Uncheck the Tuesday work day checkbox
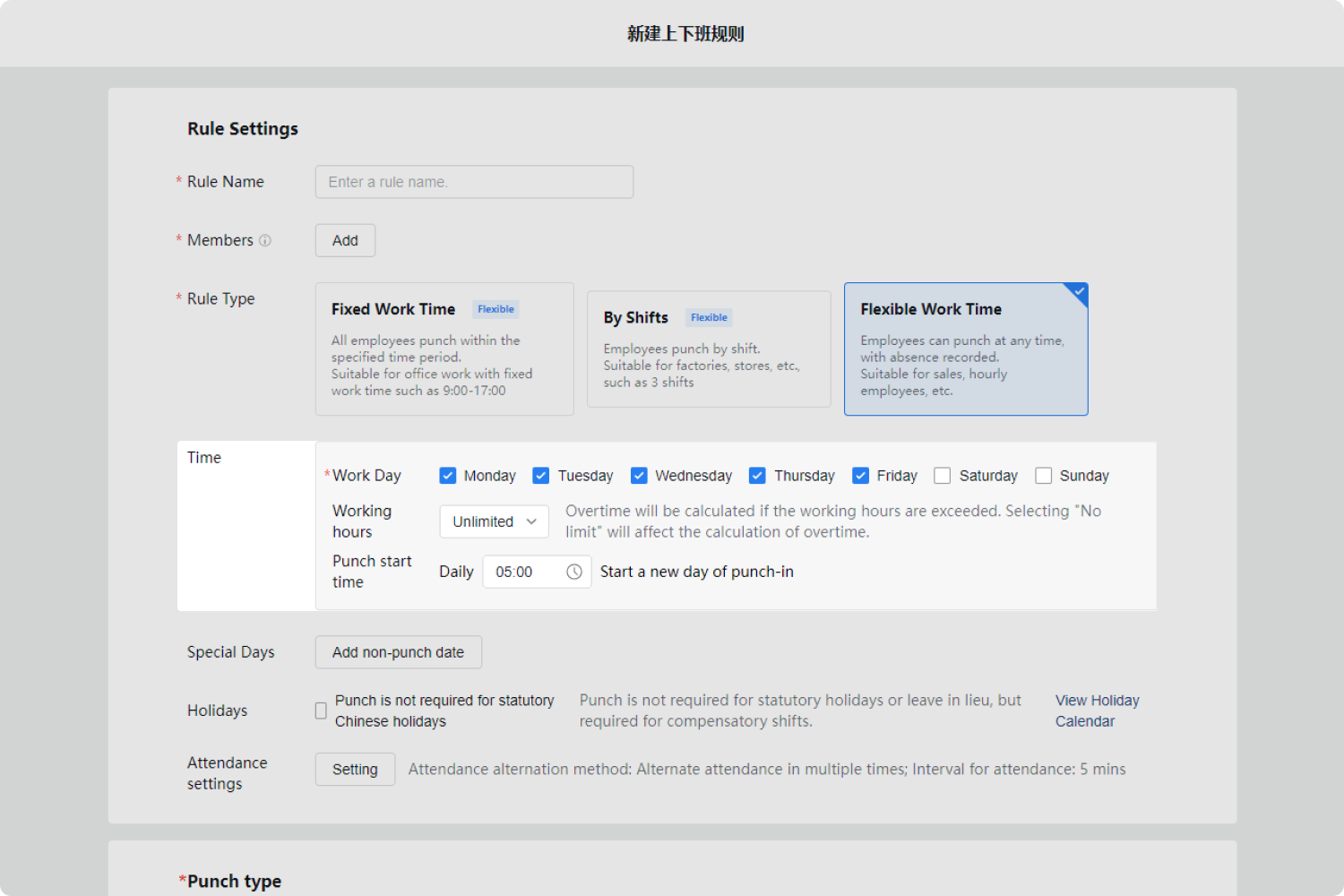The width and height of the screenshot is (1344, 896). tap(541, 476)
